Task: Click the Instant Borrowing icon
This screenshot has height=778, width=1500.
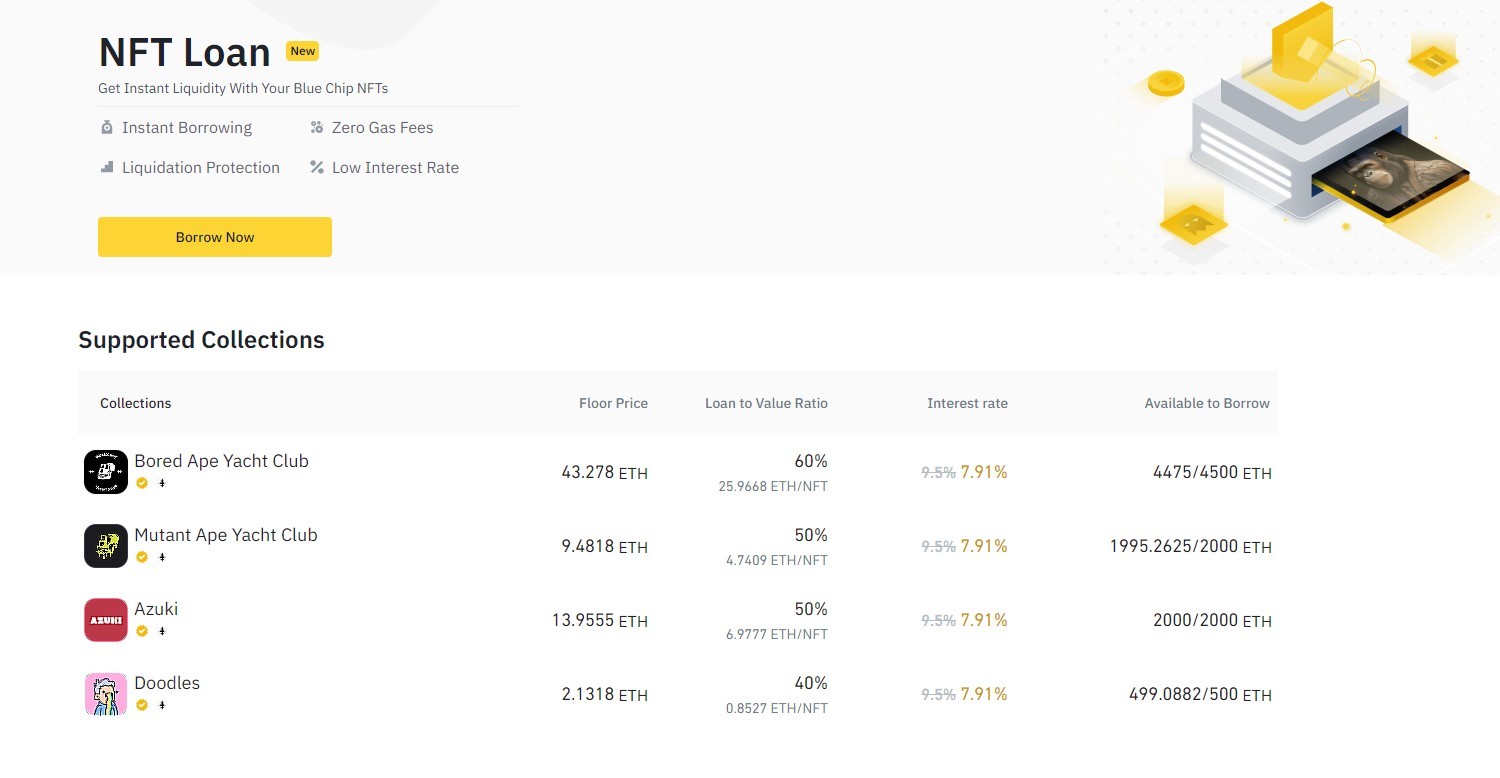Action: (x=107, y=128)
